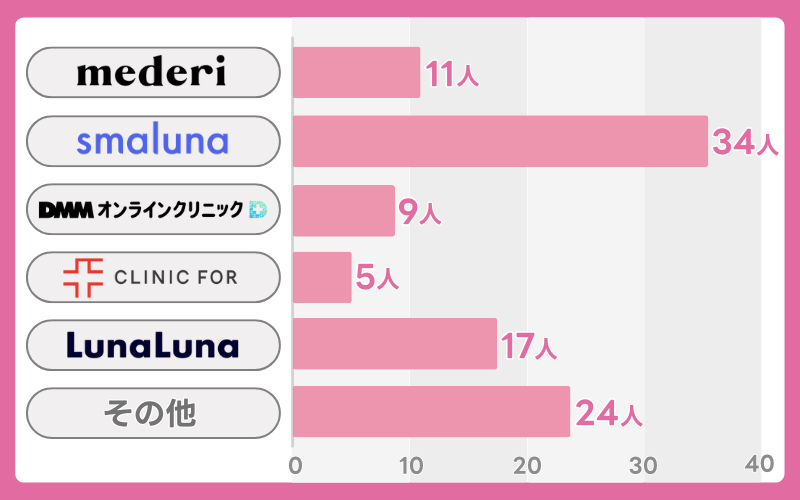Click the smaluna bar, the longest one
800x500 pixels.
point(500,141)
